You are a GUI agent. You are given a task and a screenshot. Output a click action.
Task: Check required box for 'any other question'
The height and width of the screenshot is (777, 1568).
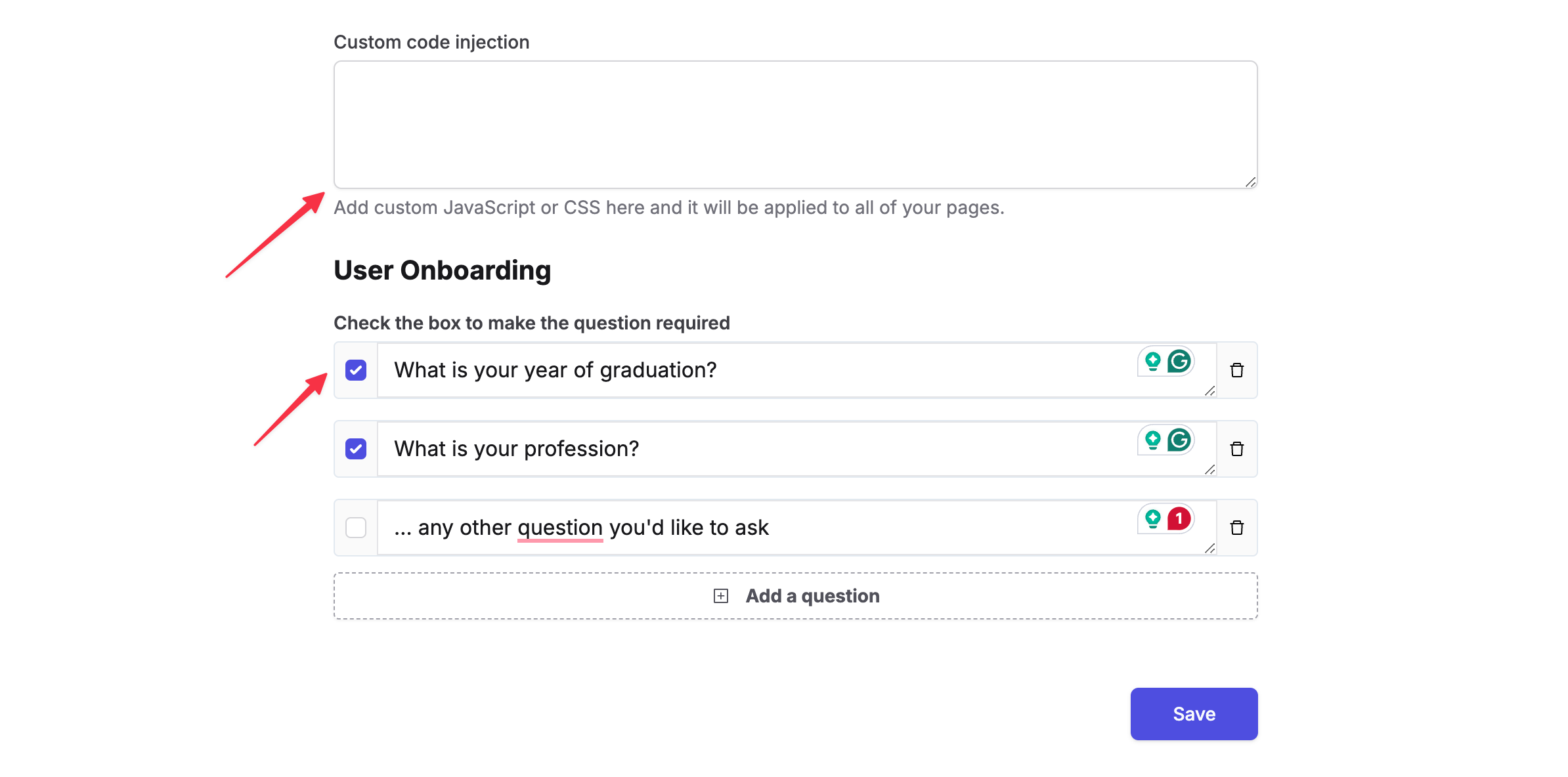356,528
